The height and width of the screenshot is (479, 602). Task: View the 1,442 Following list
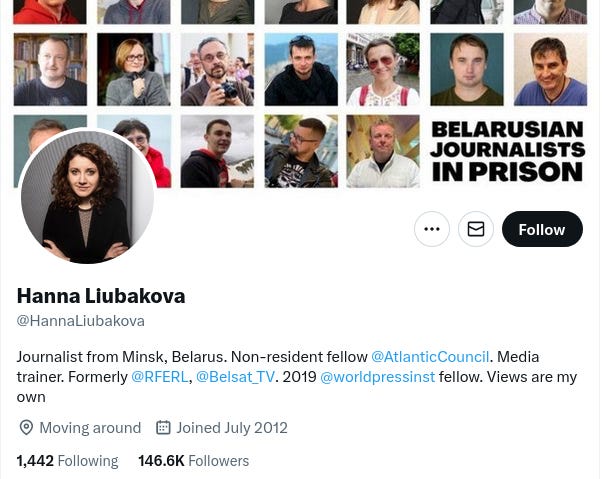point(68,461)
